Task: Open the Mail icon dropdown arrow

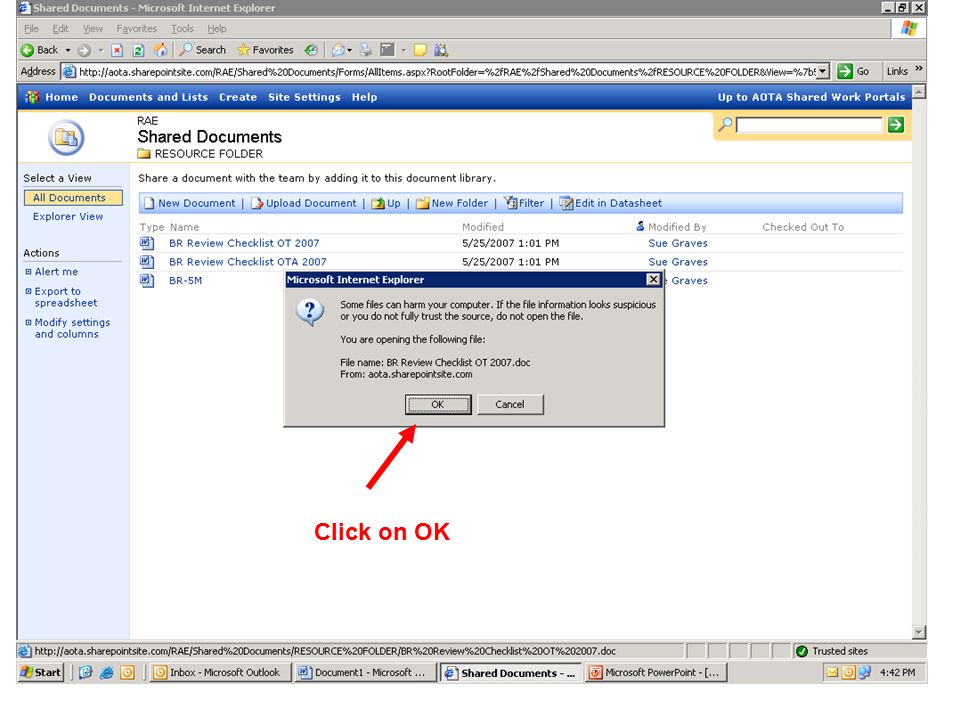Action: click(350, 50)
